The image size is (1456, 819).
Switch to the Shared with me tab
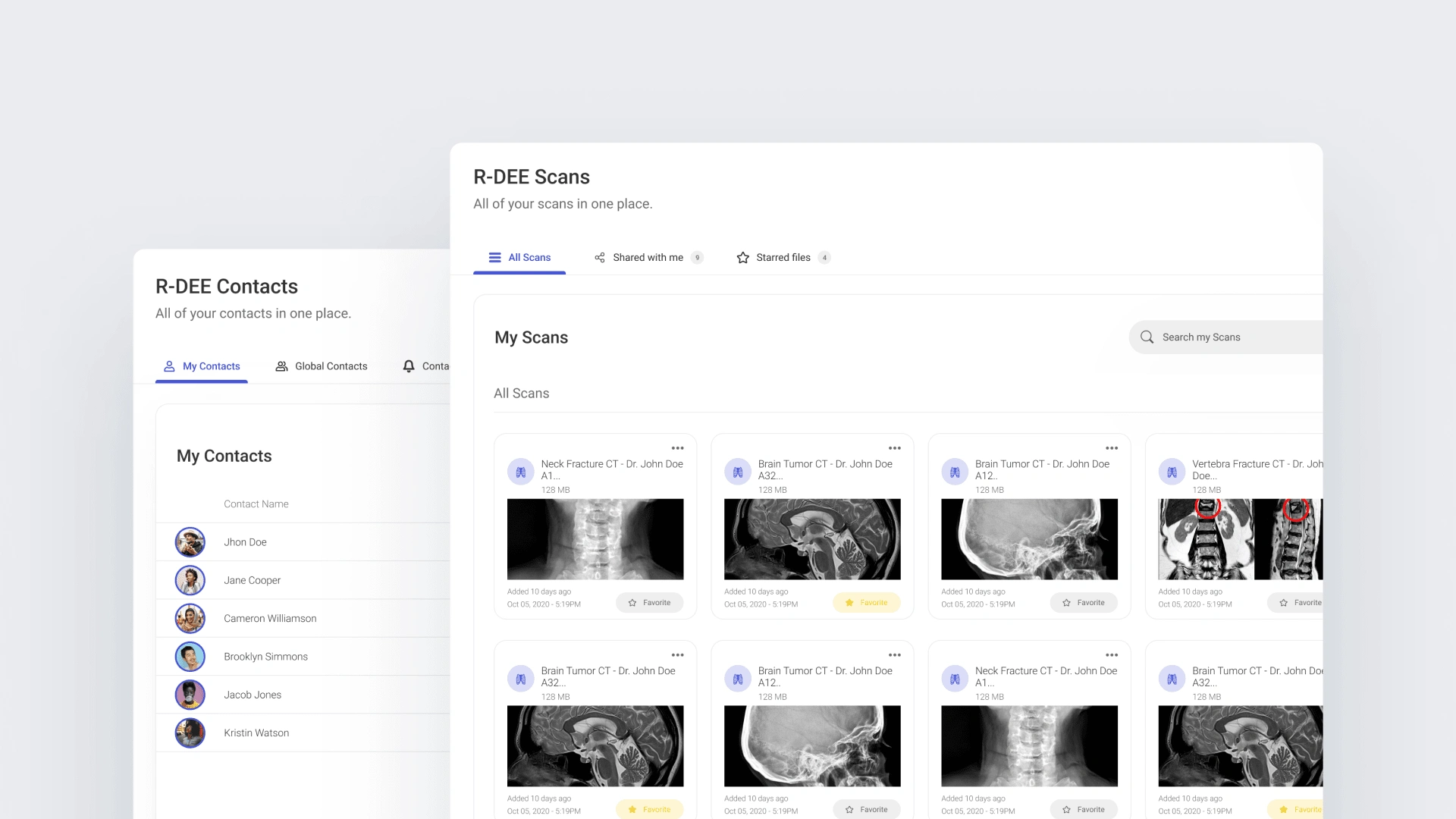pyautogui.click(x=648, y=258)
